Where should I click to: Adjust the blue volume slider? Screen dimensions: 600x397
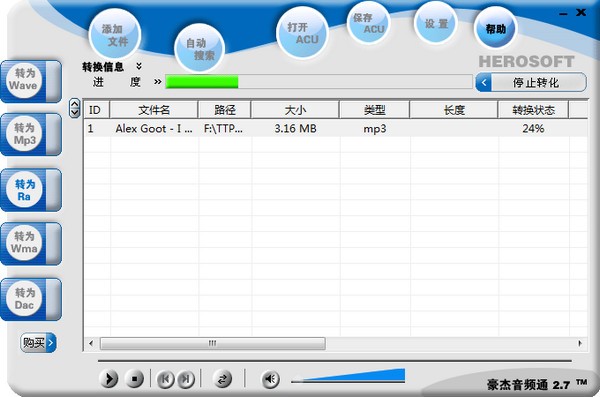tap(348, 376)
